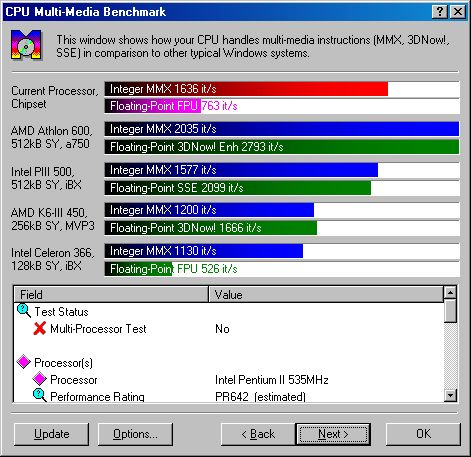Click the question-mark help button in the title bar

[x=440, y=12]
